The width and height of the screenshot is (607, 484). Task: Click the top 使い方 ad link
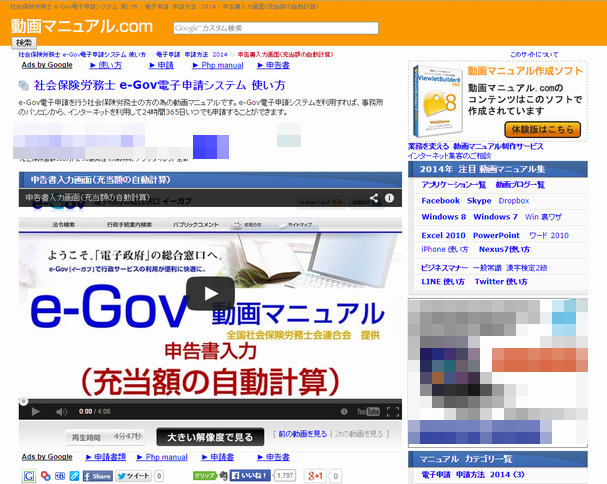click(x=106, y=65)
